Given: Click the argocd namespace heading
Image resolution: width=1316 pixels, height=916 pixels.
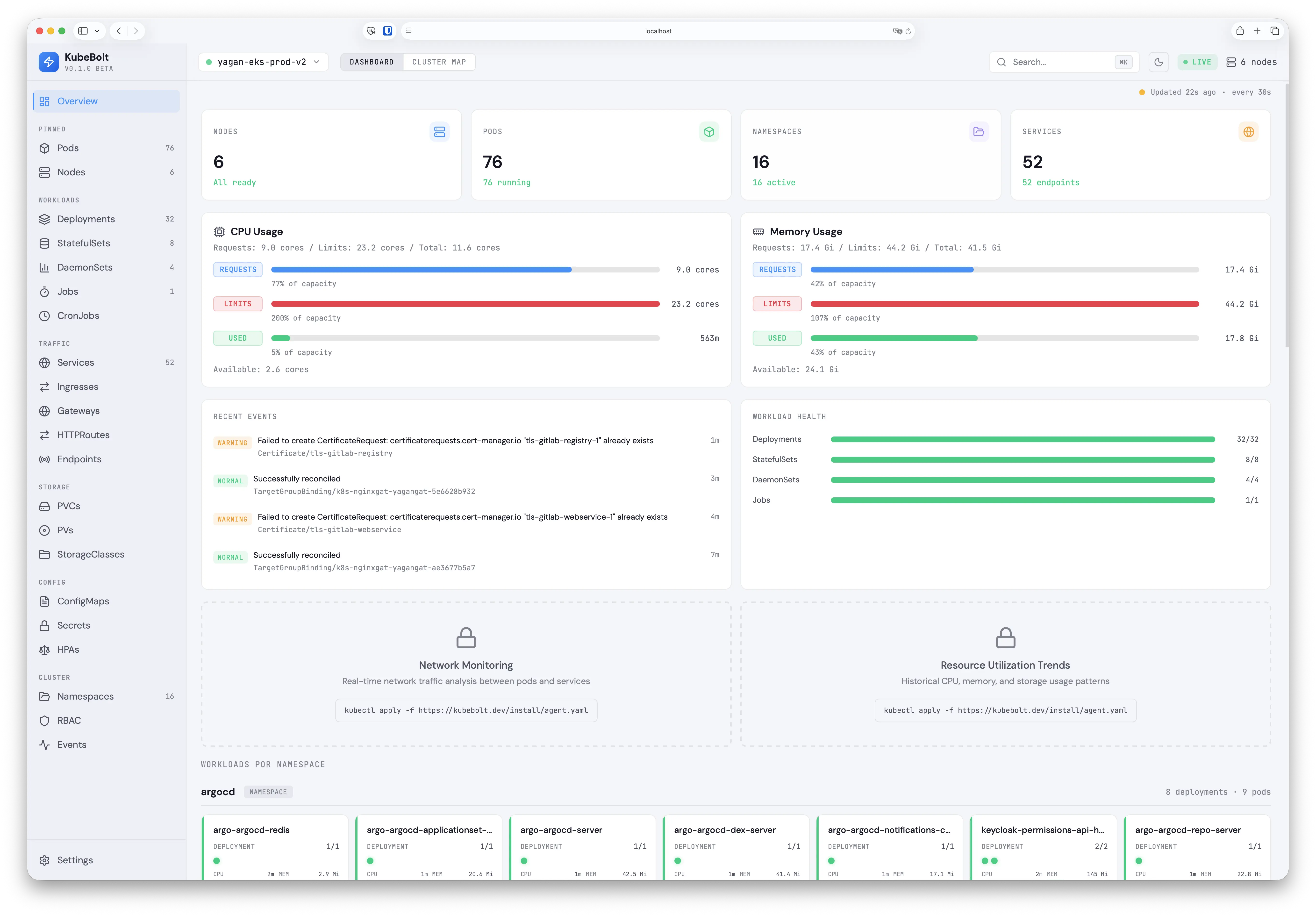Looking at the screenshot, I should pyautogui.click(x=218, y=792).
